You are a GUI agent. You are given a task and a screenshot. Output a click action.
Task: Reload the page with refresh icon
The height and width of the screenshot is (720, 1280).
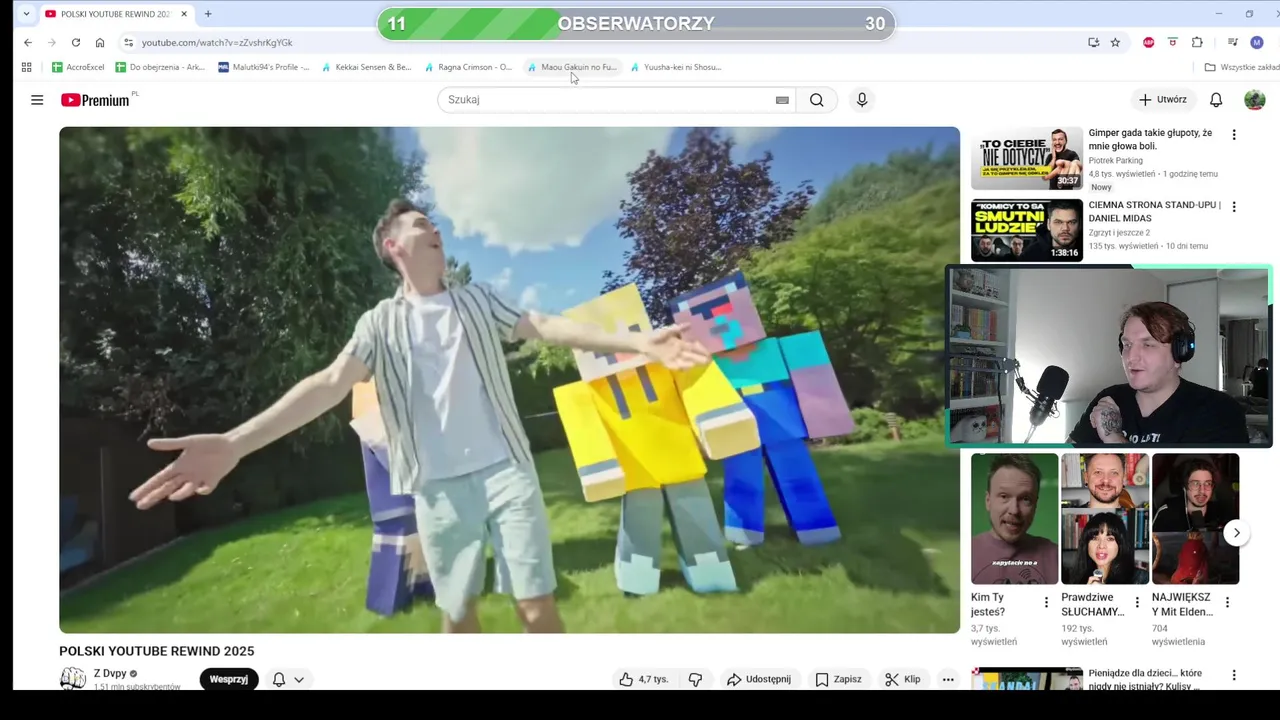click(76, 42)
